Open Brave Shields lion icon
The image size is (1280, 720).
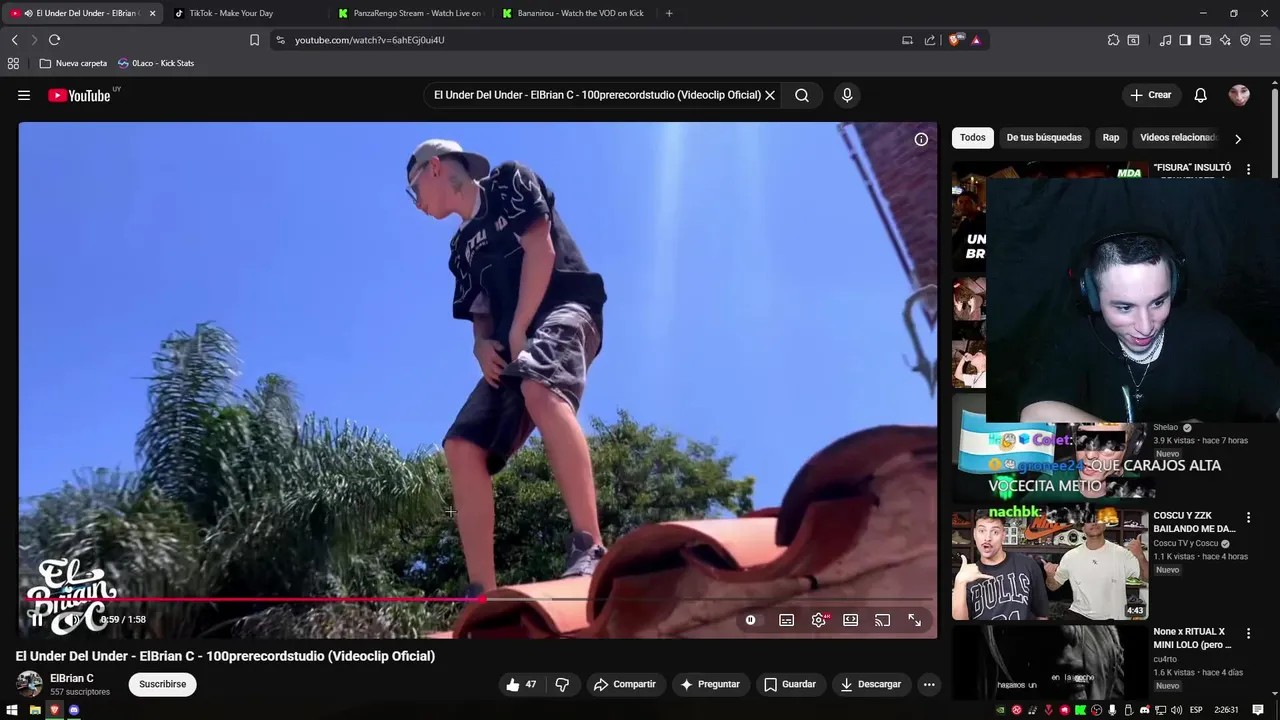point(954,40)
